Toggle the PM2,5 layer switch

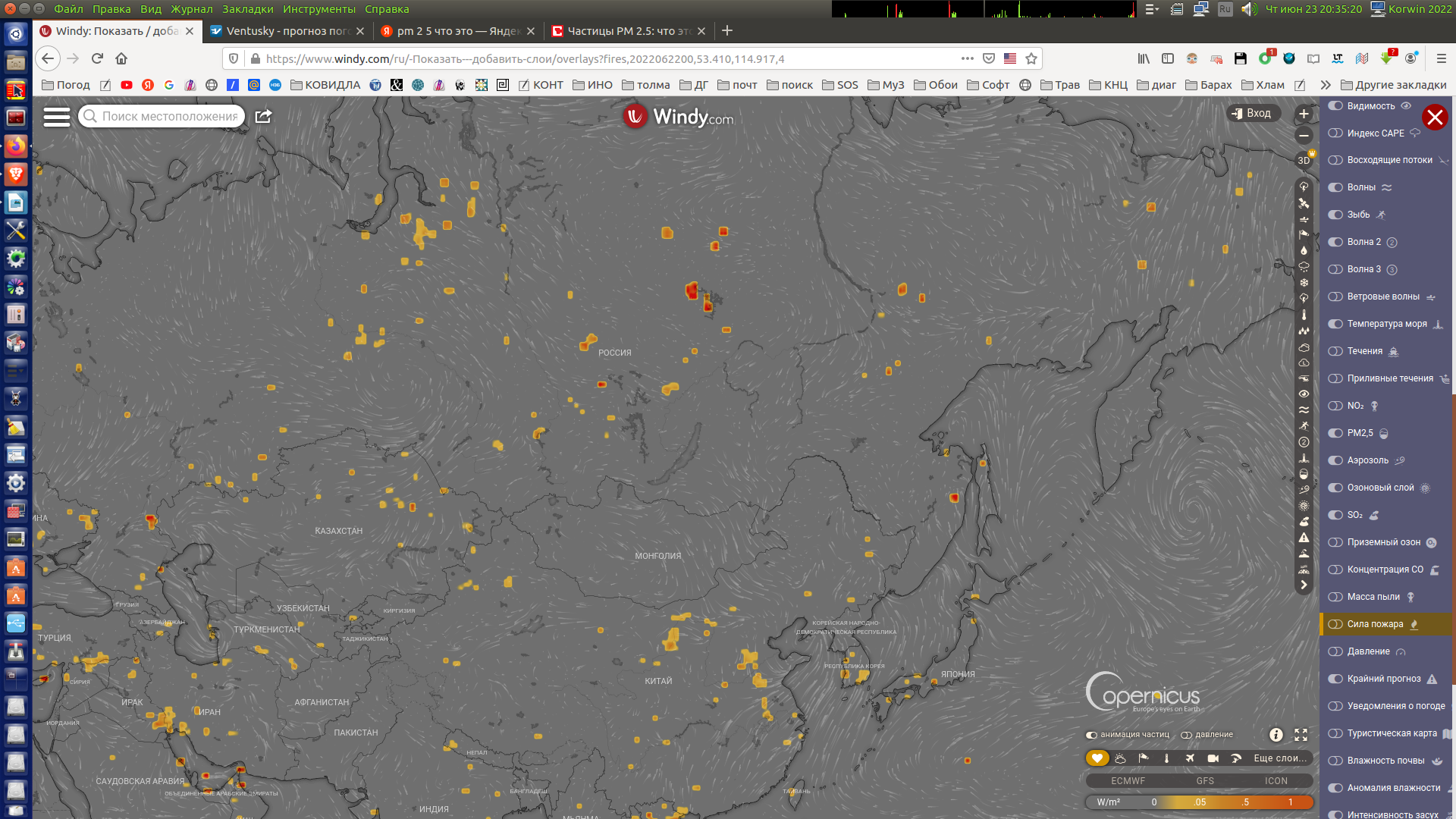tap(1335, 433)
